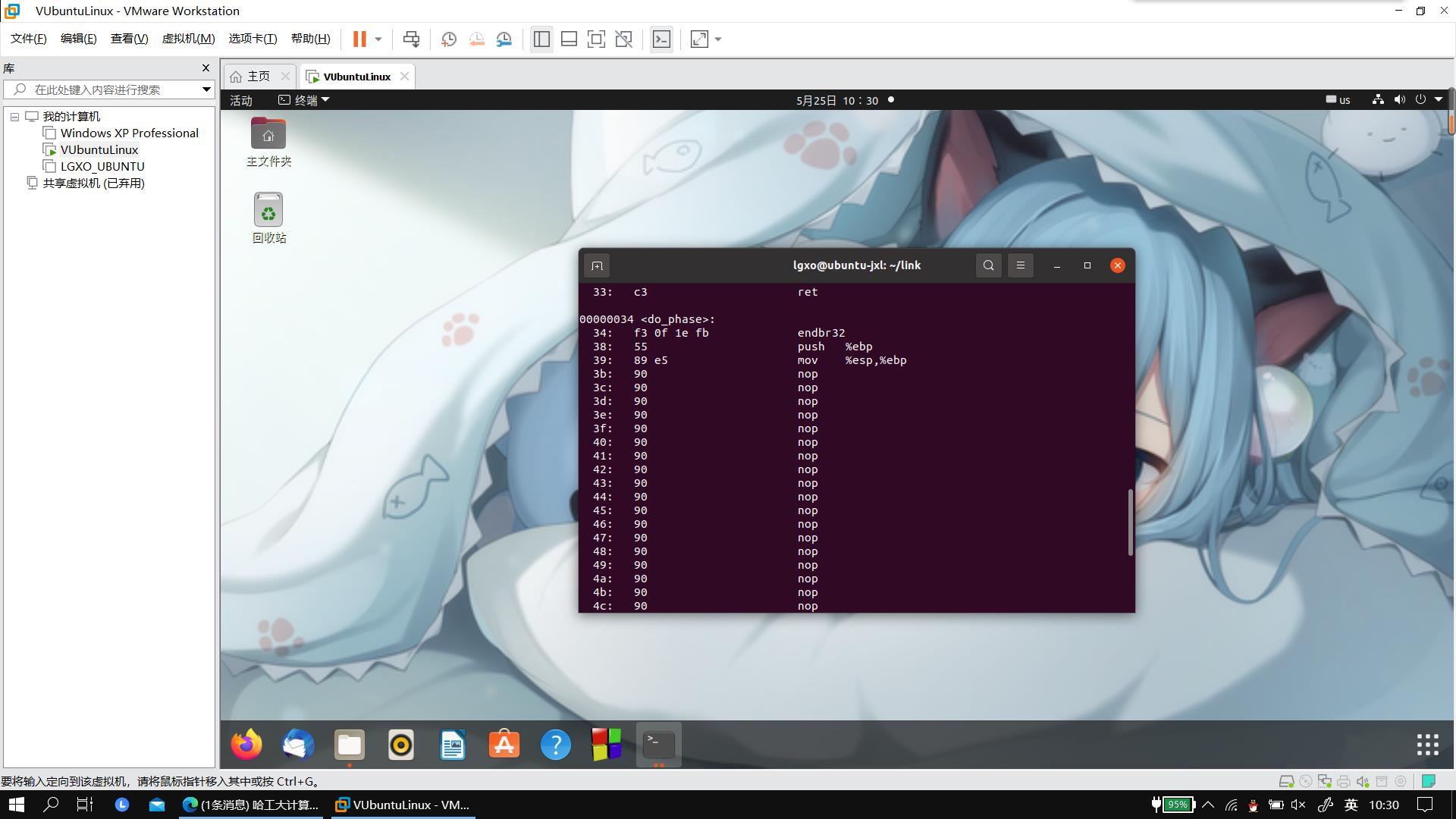
Task: Open Windows taskbar search
Action: click(x=51, y=805)
